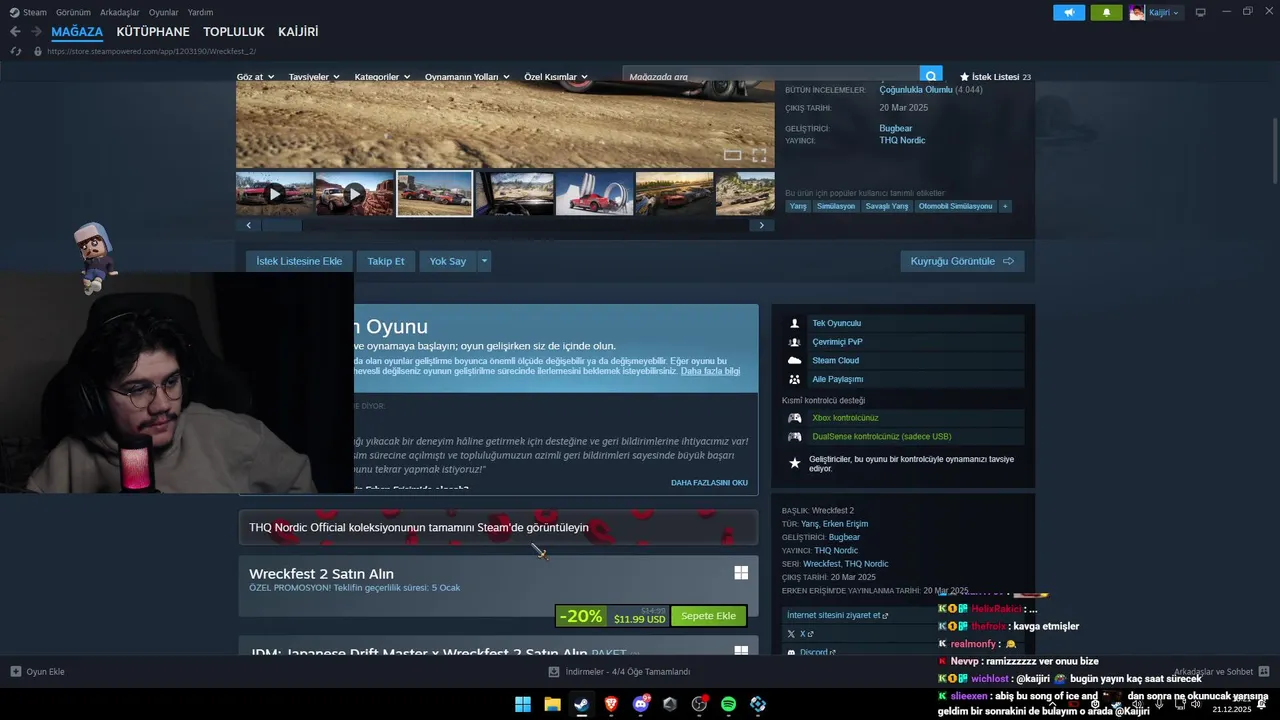Select the Simülasyon tag
The width and height of the screenshot is (1280, 720).
(x=836, y=206)
